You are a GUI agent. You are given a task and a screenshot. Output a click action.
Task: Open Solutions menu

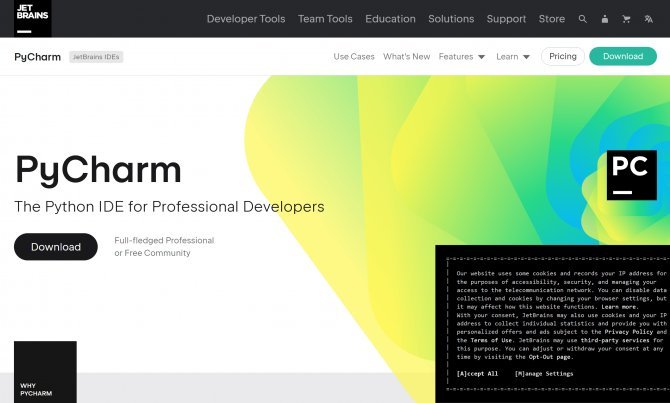pos(451,19)
